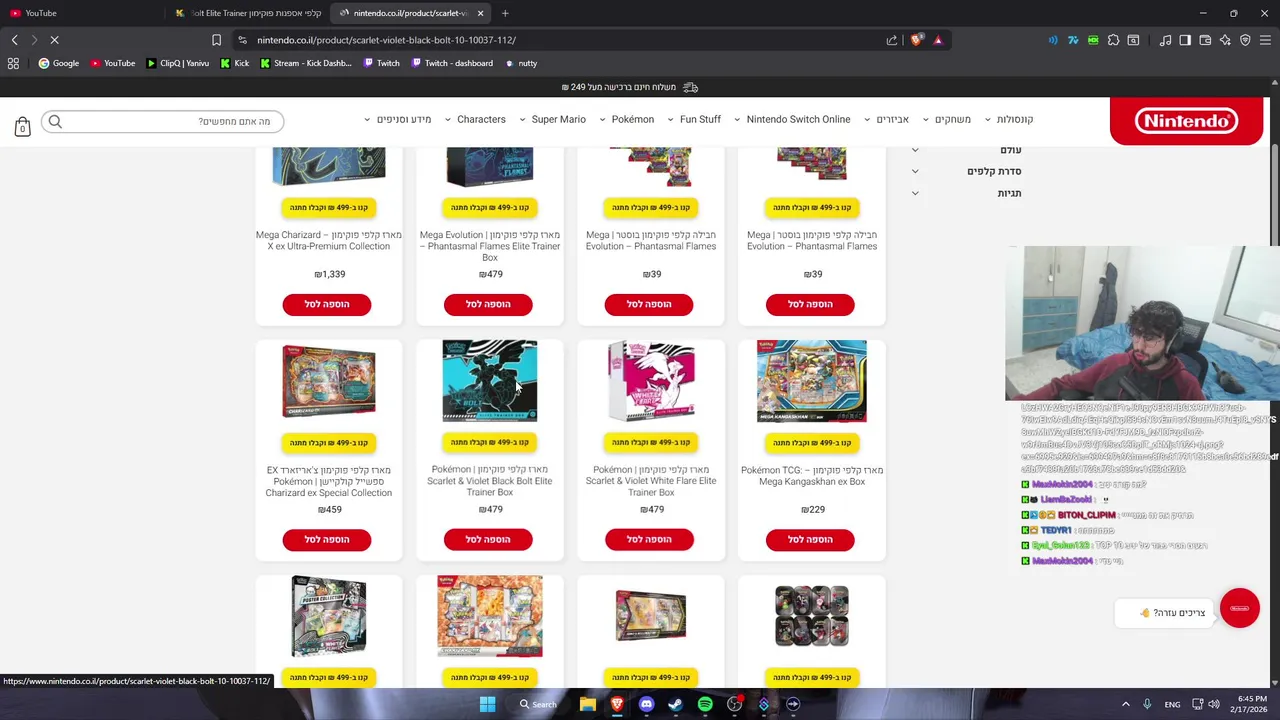Click the browser address bar URL
Image resolution: width=1280 pixels, height=720 pixels.
click(386, 40)
